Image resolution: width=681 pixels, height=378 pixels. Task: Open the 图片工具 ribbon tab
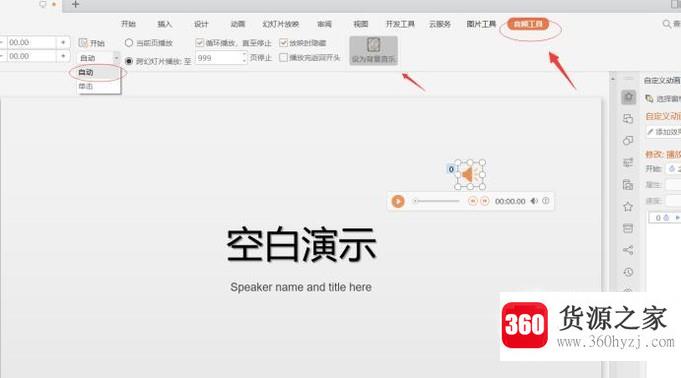coord(481,24)
